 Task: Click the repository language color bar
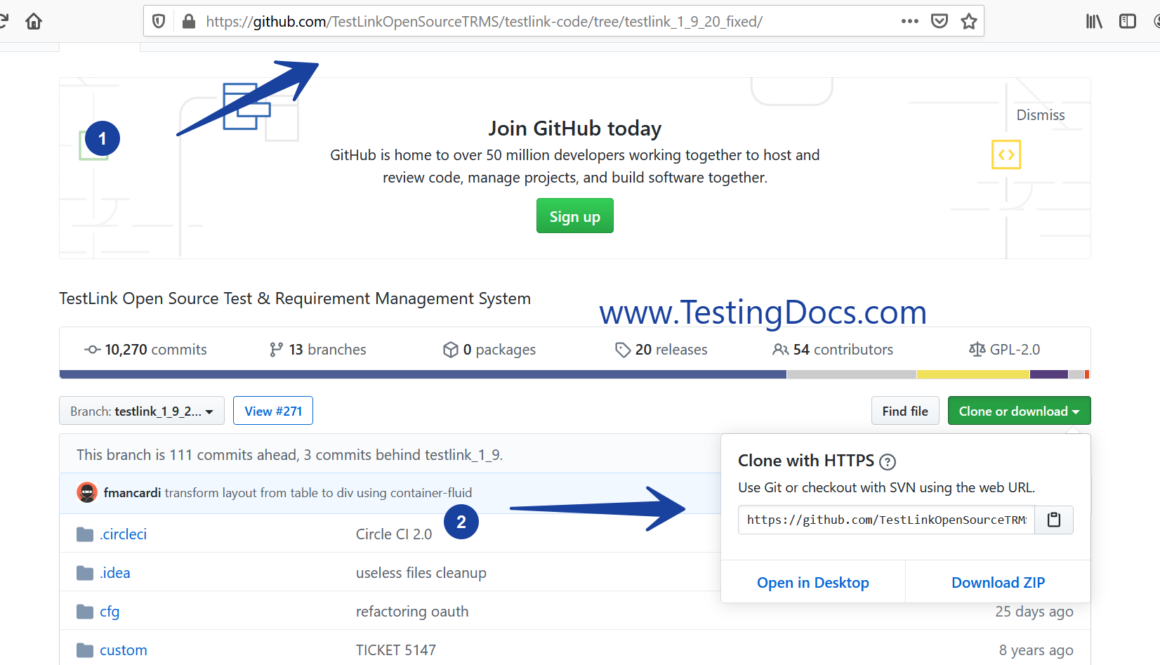(x=574, y=375)
